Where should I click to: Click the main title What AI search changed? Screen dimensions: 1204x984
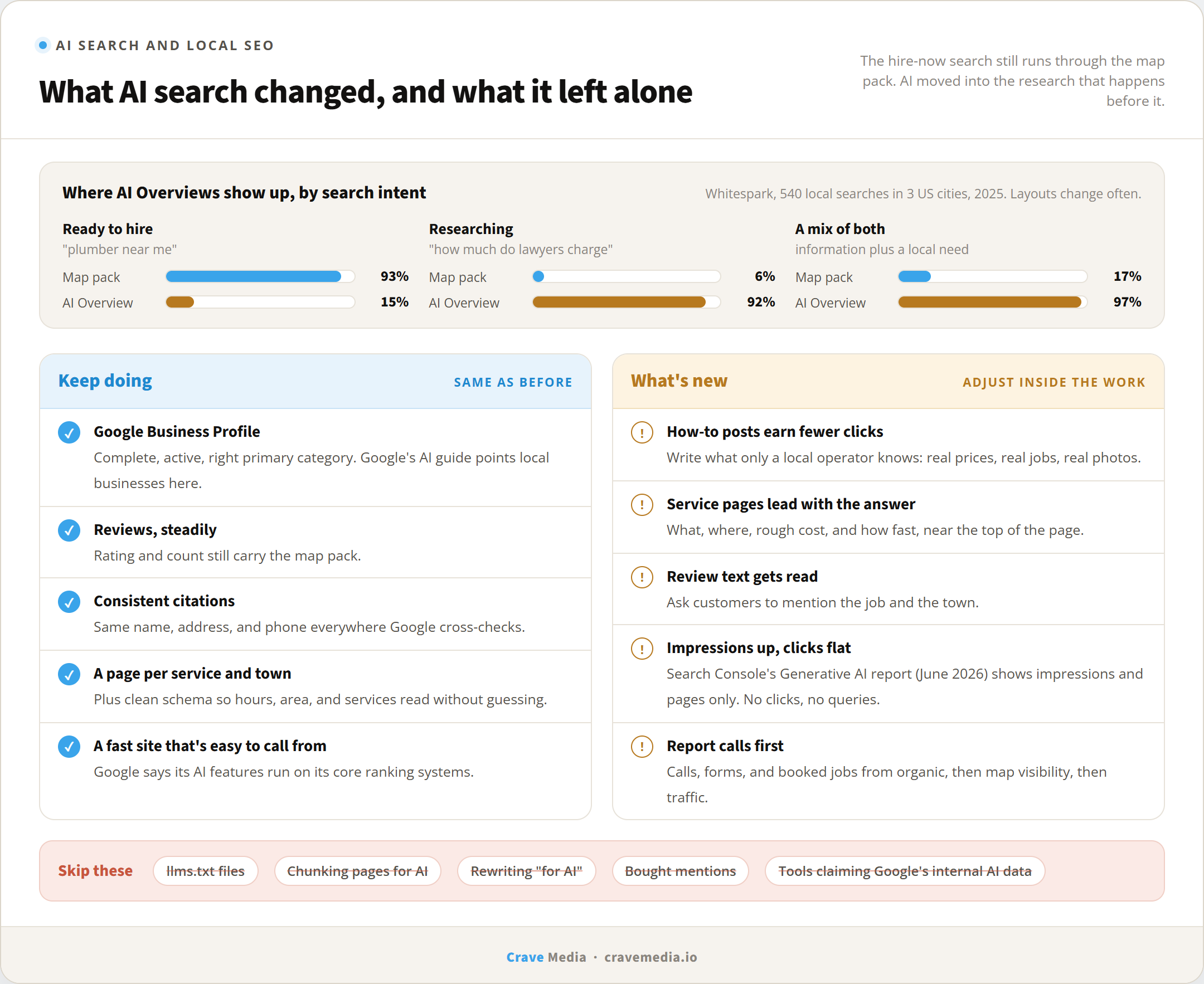(x=366, y=92)
